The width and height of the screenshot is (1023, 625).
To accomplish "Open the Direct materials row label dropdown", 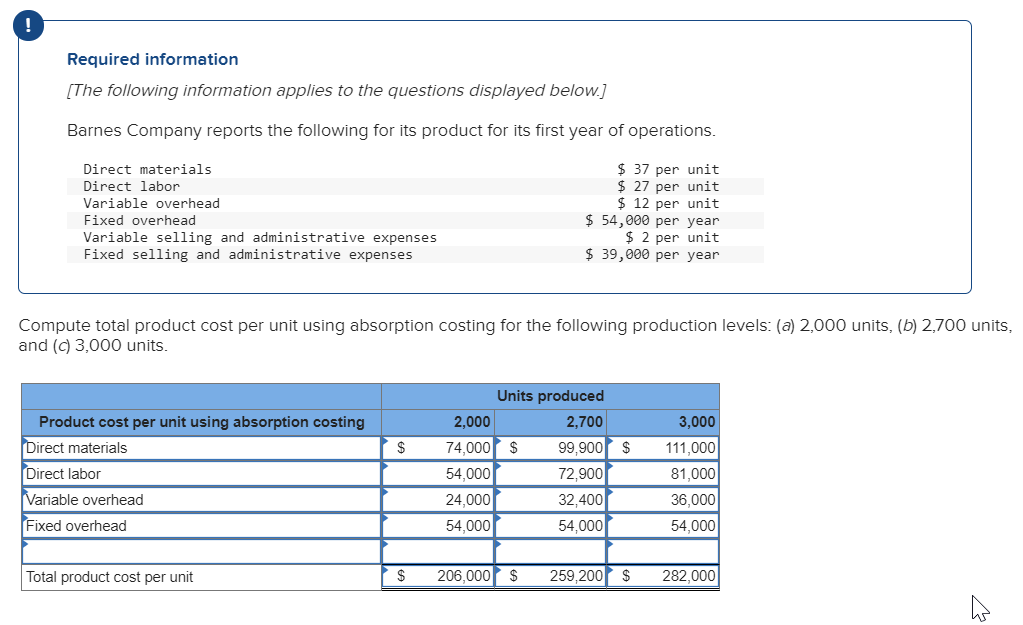I will pyautogui.click(x=201, y=448).
